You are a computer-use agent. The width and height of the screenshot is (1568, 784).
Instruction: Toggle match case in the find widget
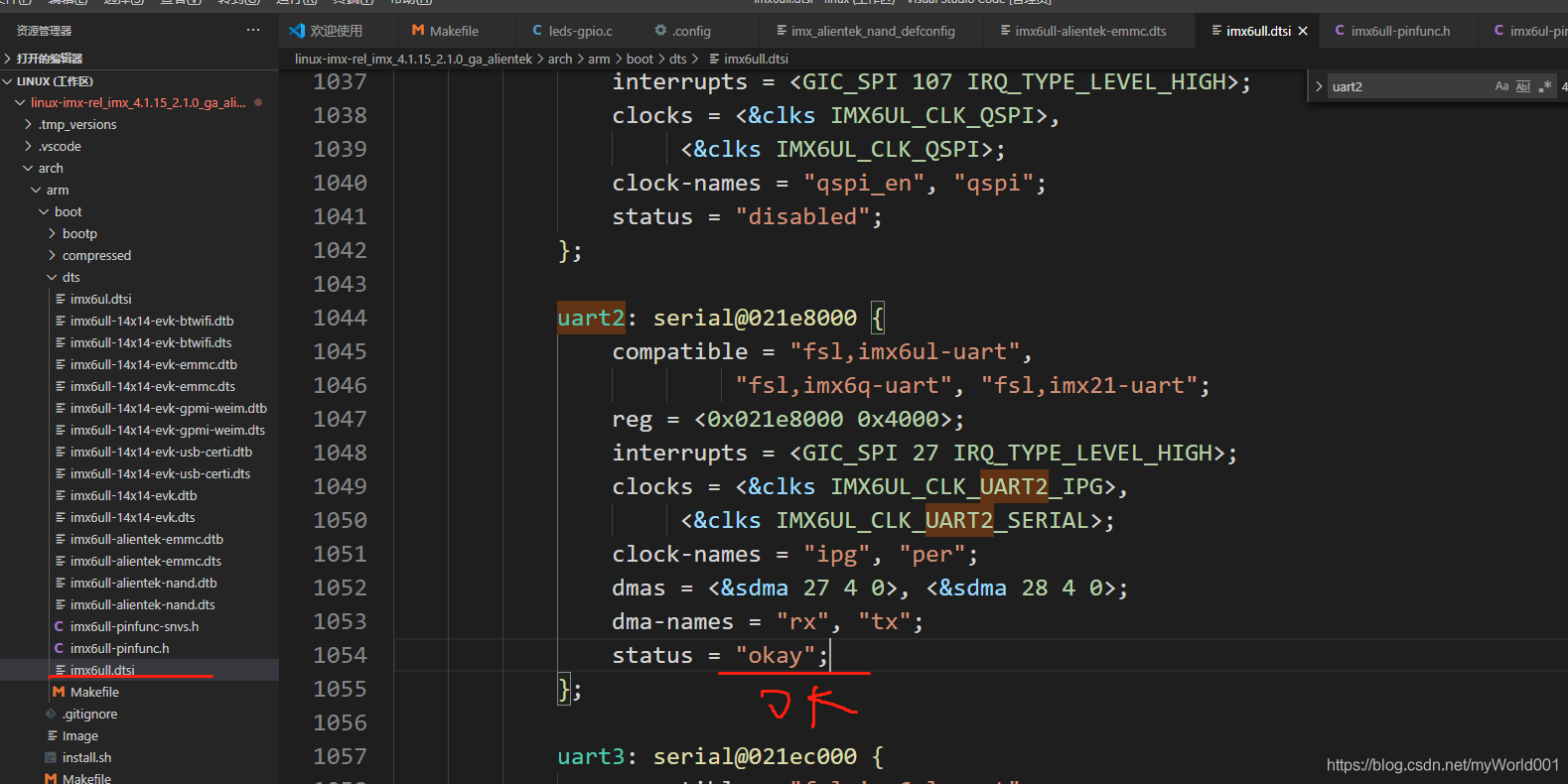pos(1501,86)
